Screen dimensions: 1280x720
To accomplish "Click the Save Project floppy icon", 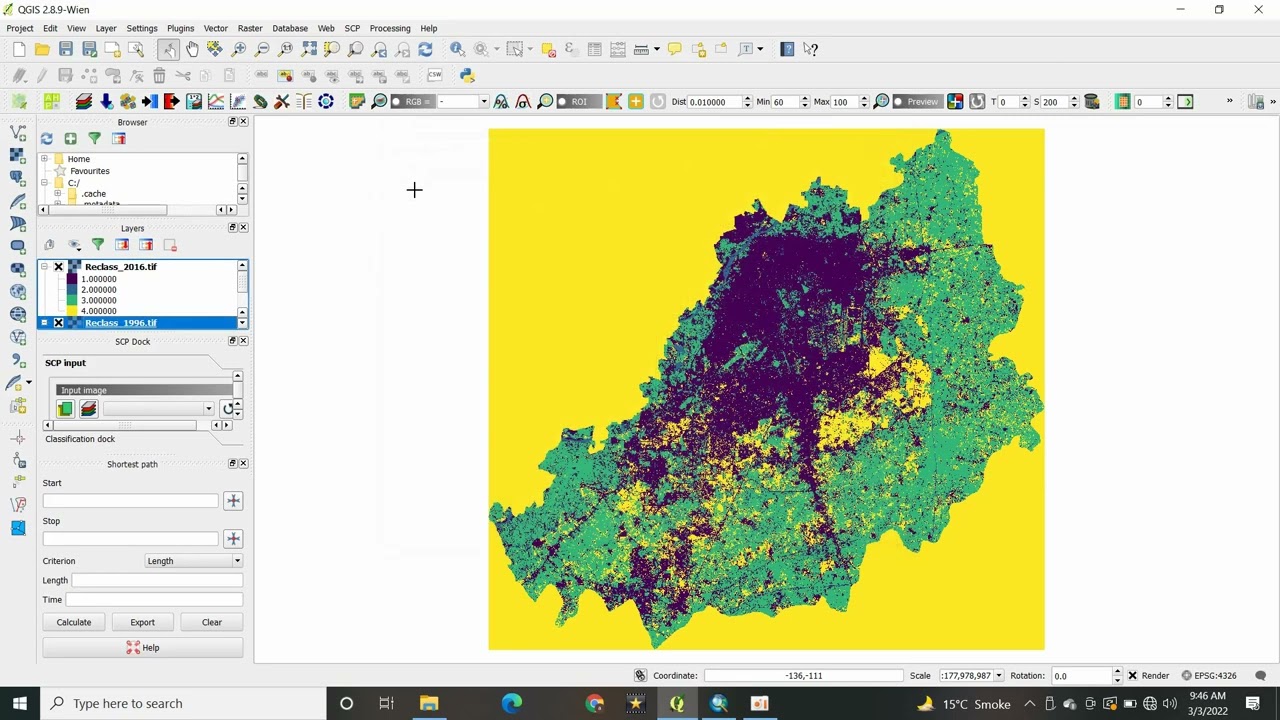I will pyautogui.click(x=66, y=49).
